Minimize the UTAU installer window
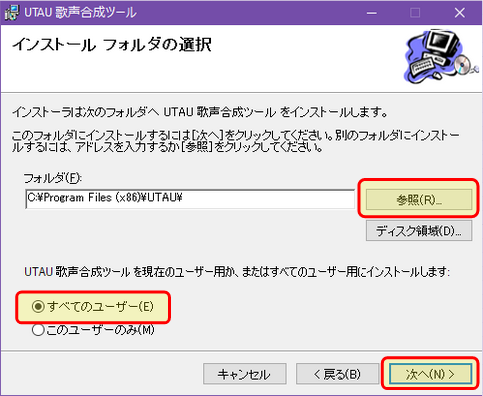Viewport: 483px width, 396px height. [372, 13]
